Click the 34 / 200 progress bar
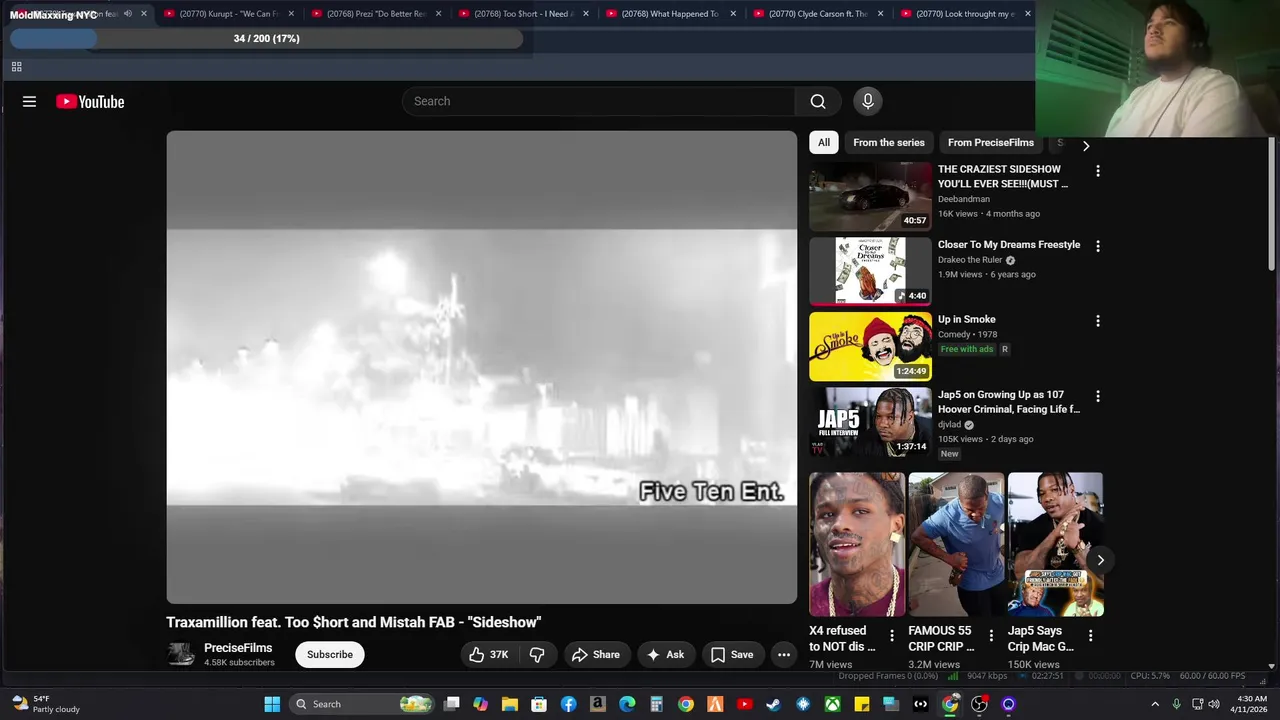The height and width of the screenshot is (720, 1280). tap(266, 38)
